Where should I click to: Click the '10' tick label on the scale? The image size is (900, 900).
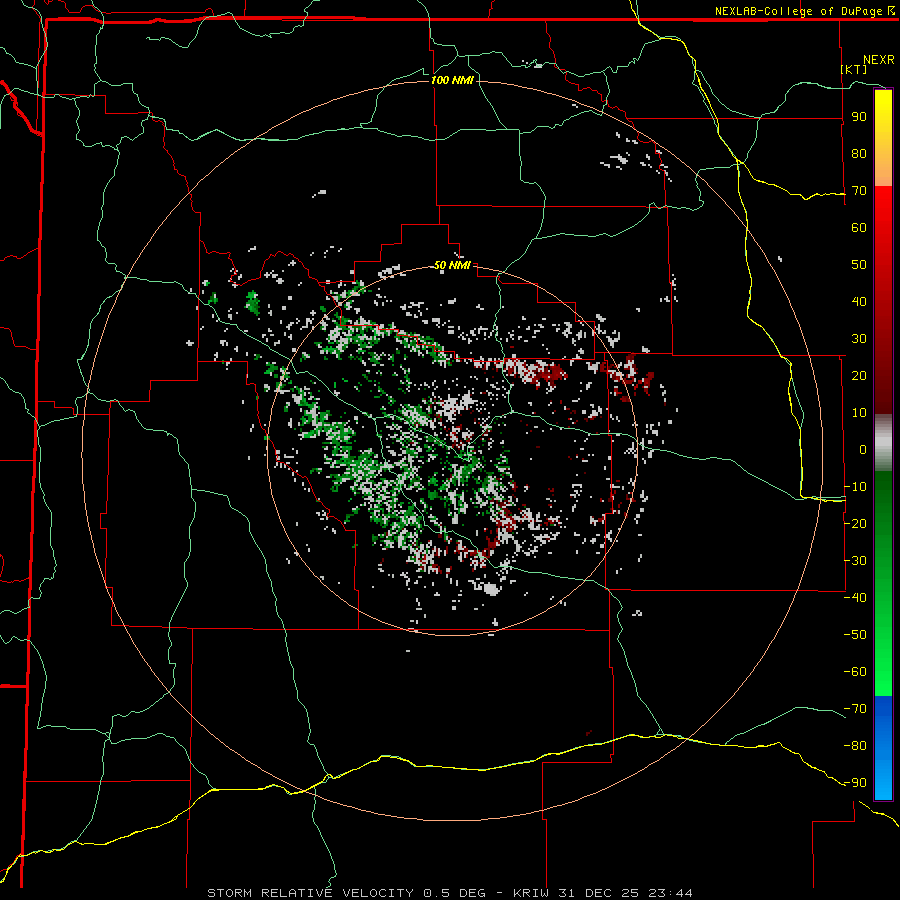click(859, 413)
